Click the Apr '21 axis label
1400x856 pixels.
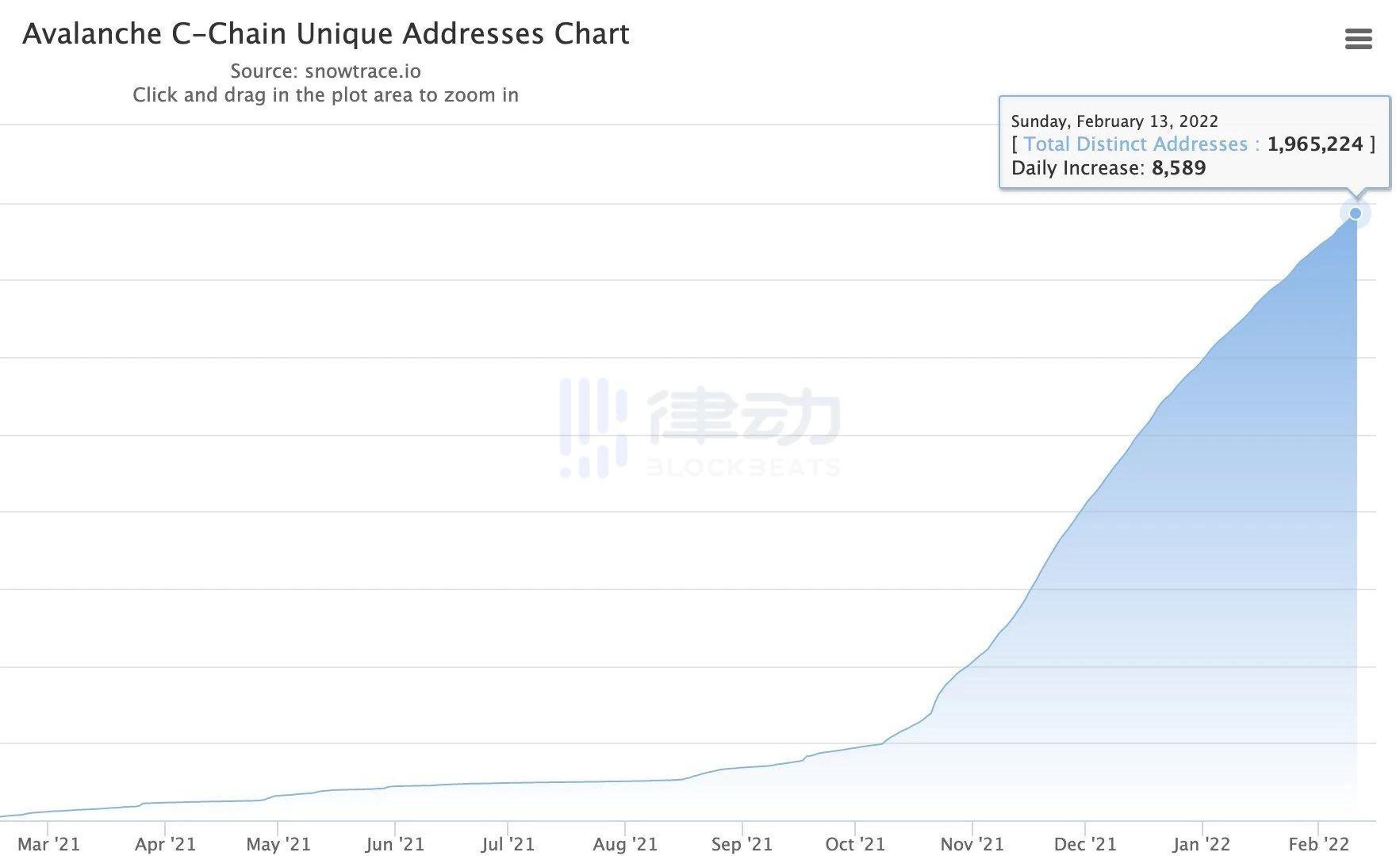click(x=165, y=844)
